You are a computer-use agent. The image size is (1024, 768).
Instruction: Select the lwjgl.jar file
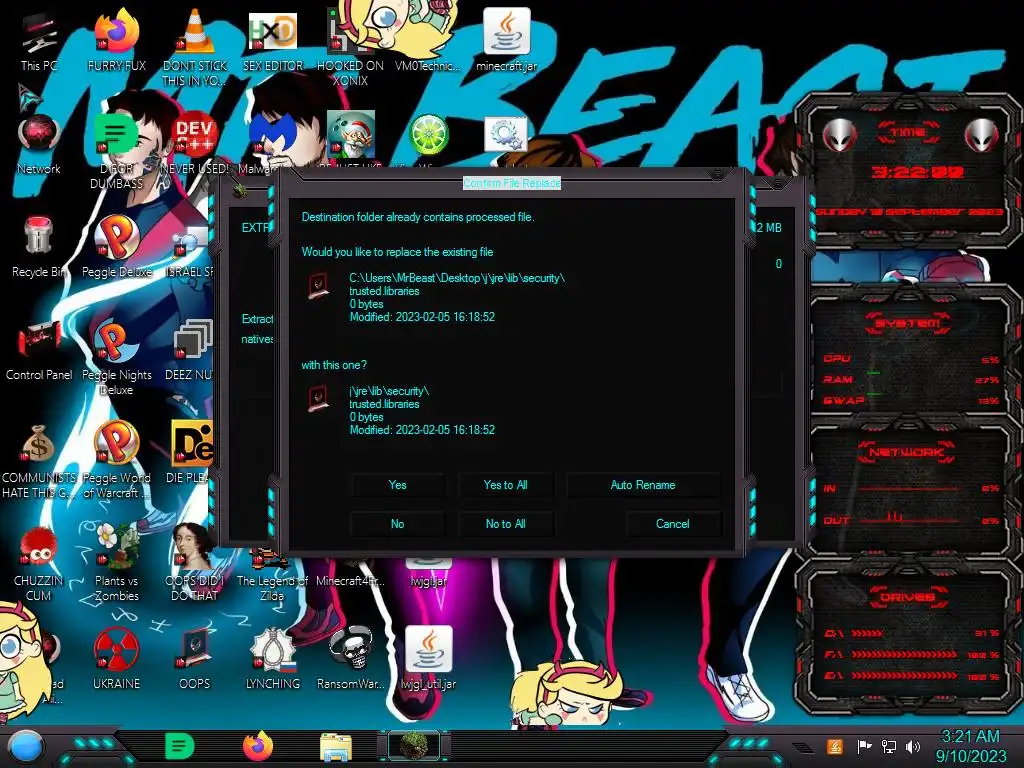pyautogui.click(x=428, y=573)
